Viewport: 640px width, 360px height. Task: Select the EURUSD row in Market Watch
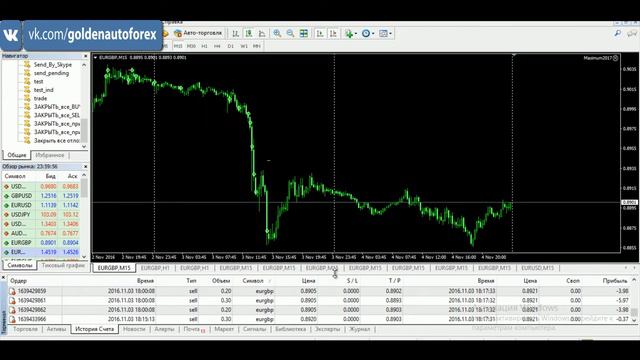click(x=41, y=205)
